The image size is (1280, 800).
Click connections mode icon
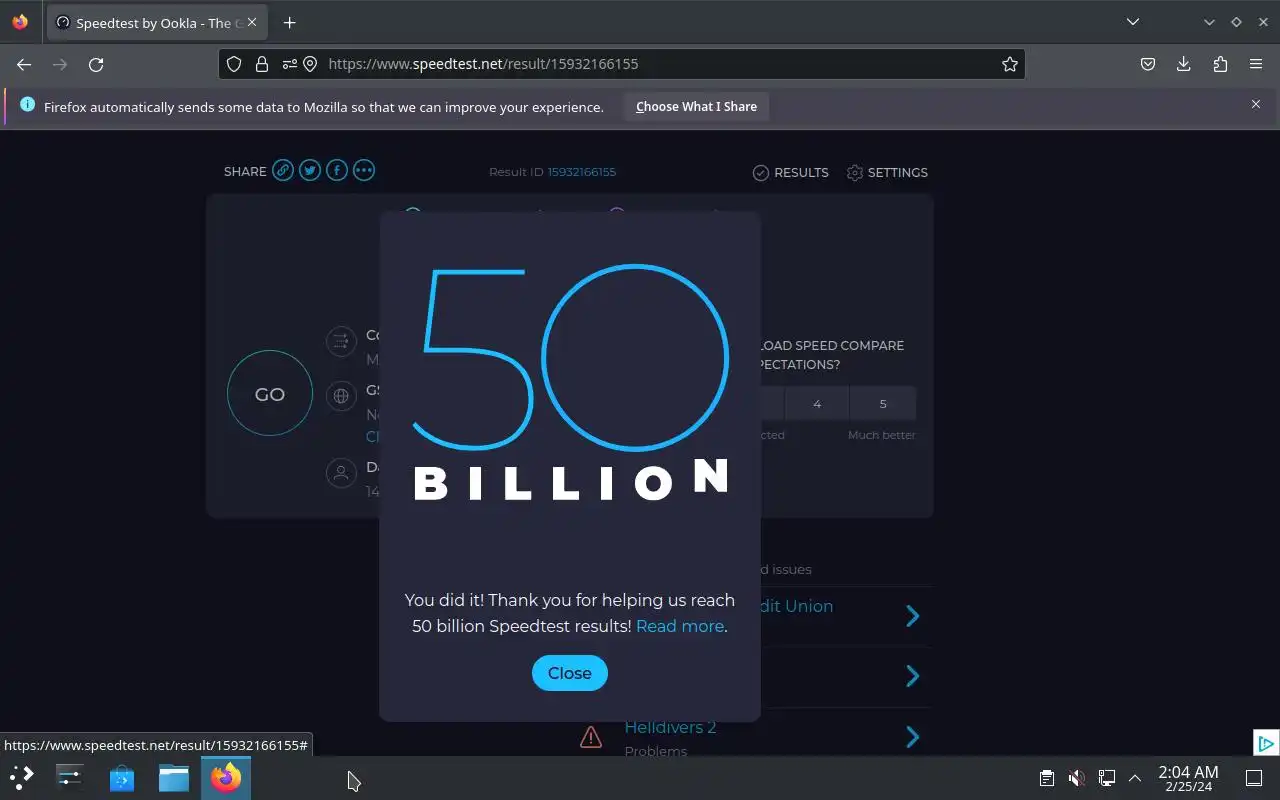[341, 341]
